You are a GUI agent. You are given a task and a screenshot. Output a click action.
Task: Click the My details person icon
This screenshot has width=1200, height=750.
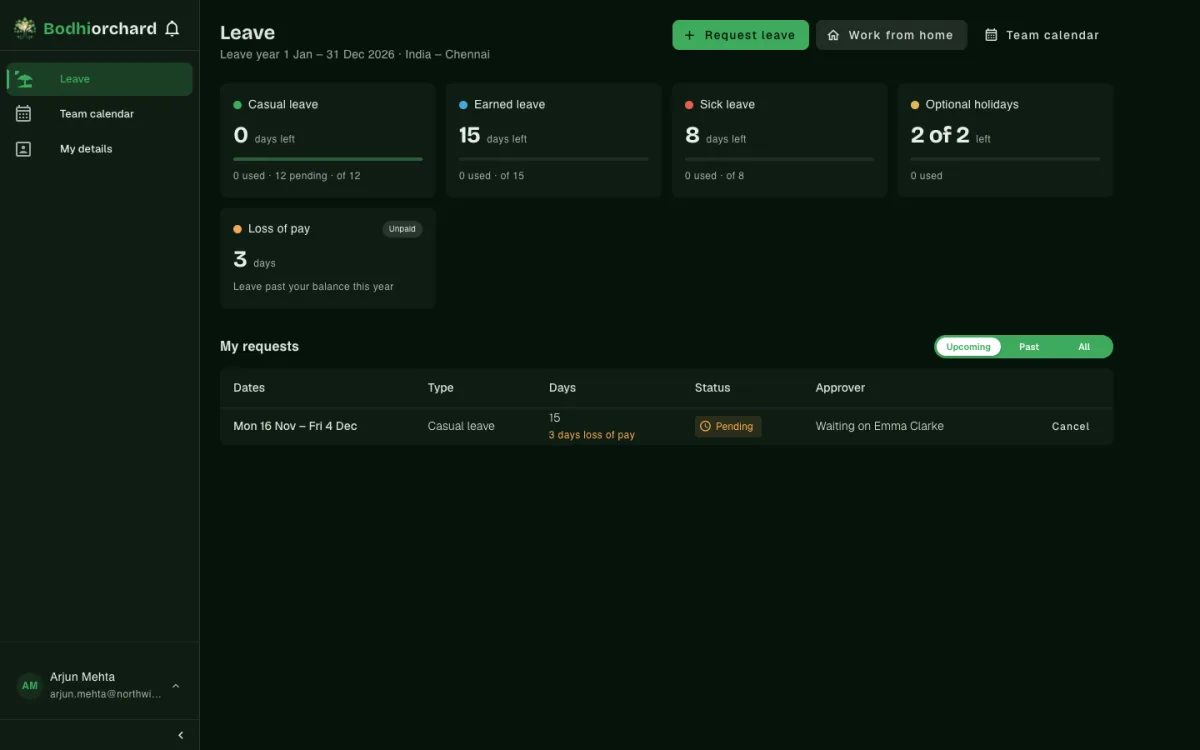point(24,149)
